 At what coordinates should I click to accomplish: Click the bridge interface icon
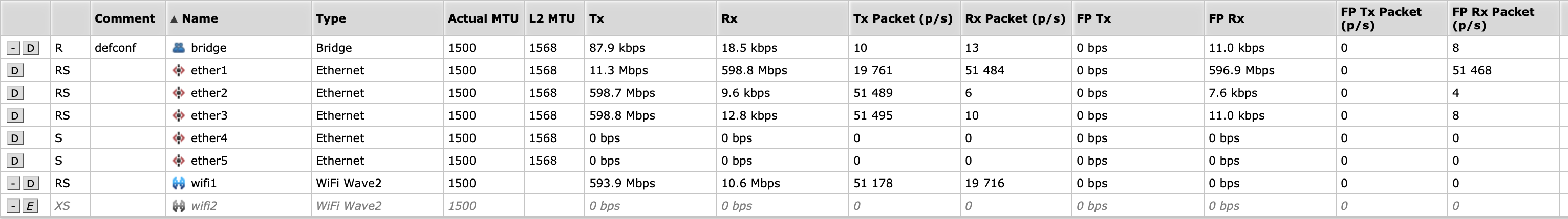pyautogui.click(x=178, y=48)
